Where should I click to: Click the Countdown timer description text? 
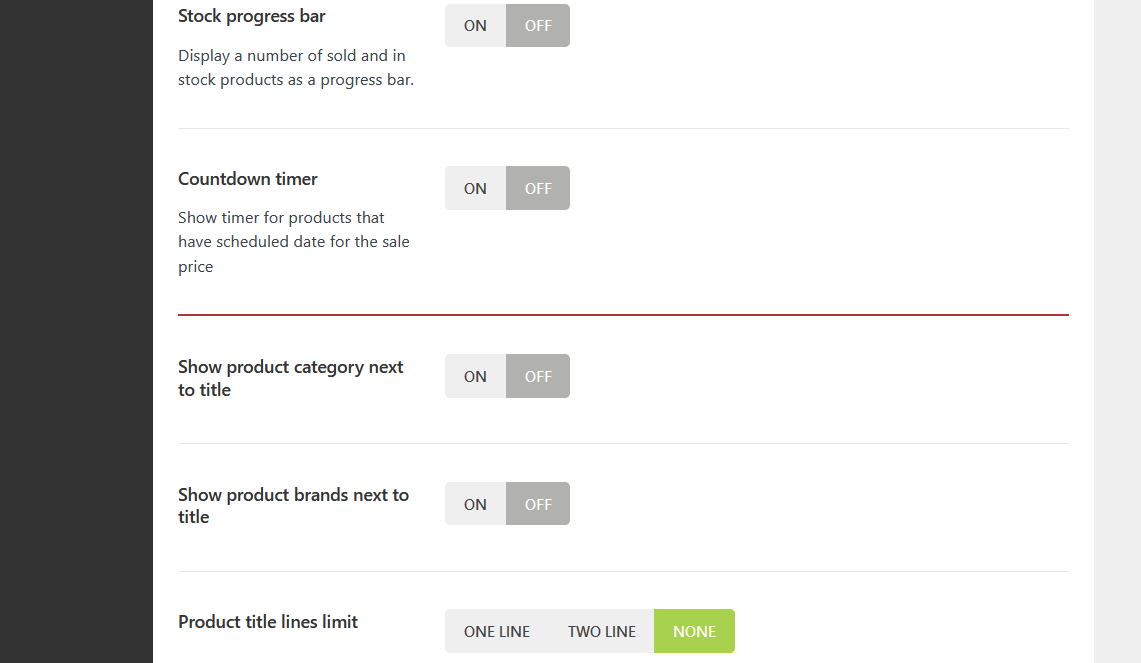(293, 242)
